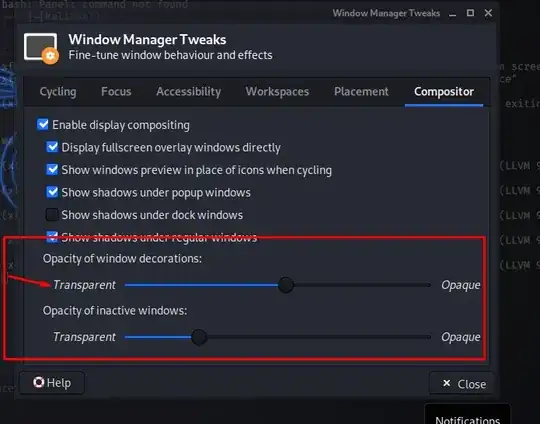540x424 pixels.
Task: Click the Notifications panel label
Action: [467, 420]
